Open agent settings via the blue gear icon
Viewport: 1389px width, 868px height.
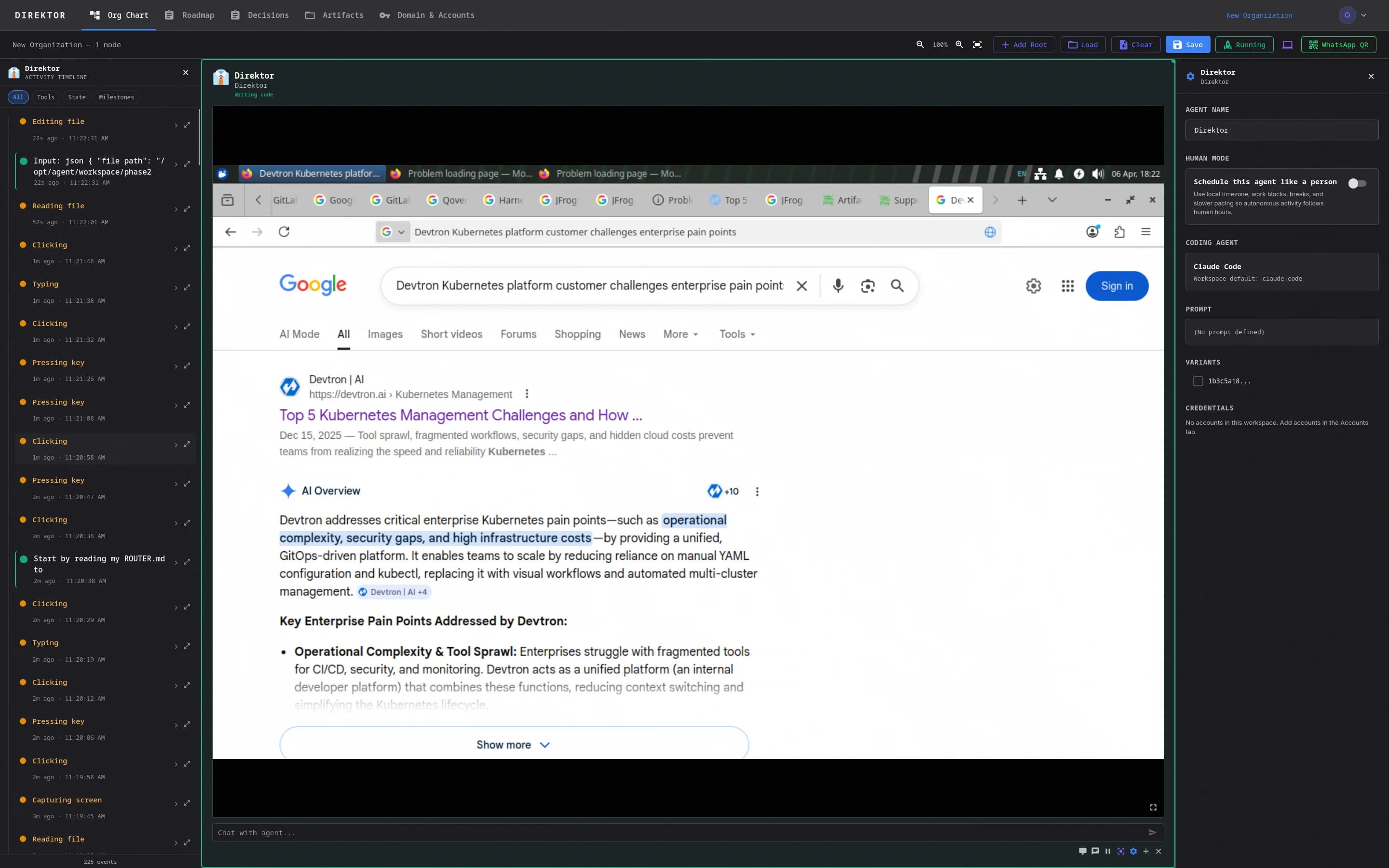pos(1133,851)
